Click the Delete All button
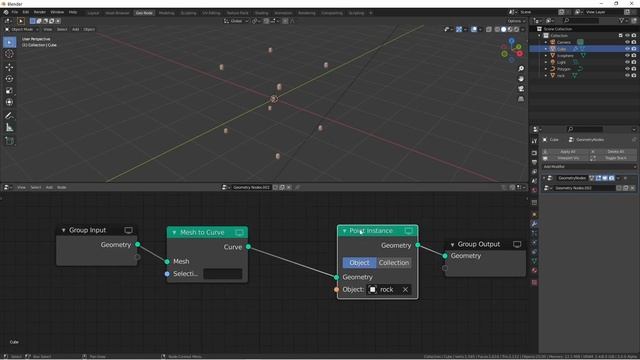The height and width of the screenshot is (360, 640). click(x=613, y=151)
